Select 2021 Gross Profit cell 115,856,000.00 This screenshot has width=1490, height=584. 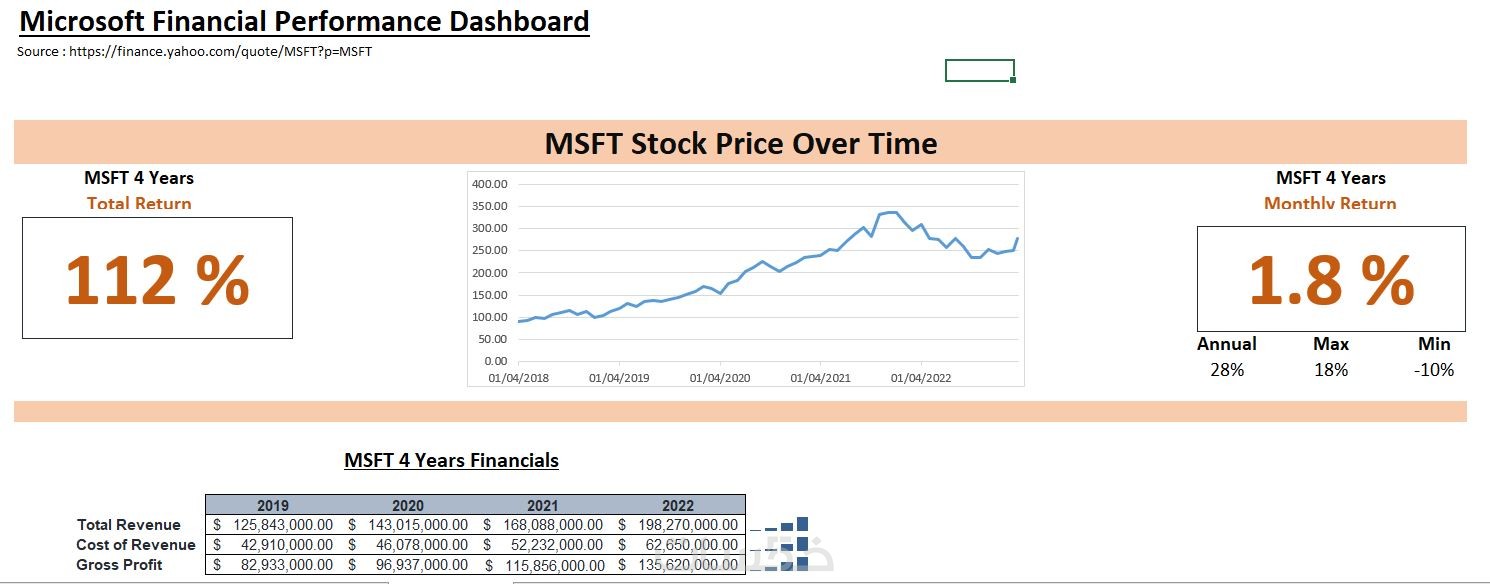click(543, 565)
